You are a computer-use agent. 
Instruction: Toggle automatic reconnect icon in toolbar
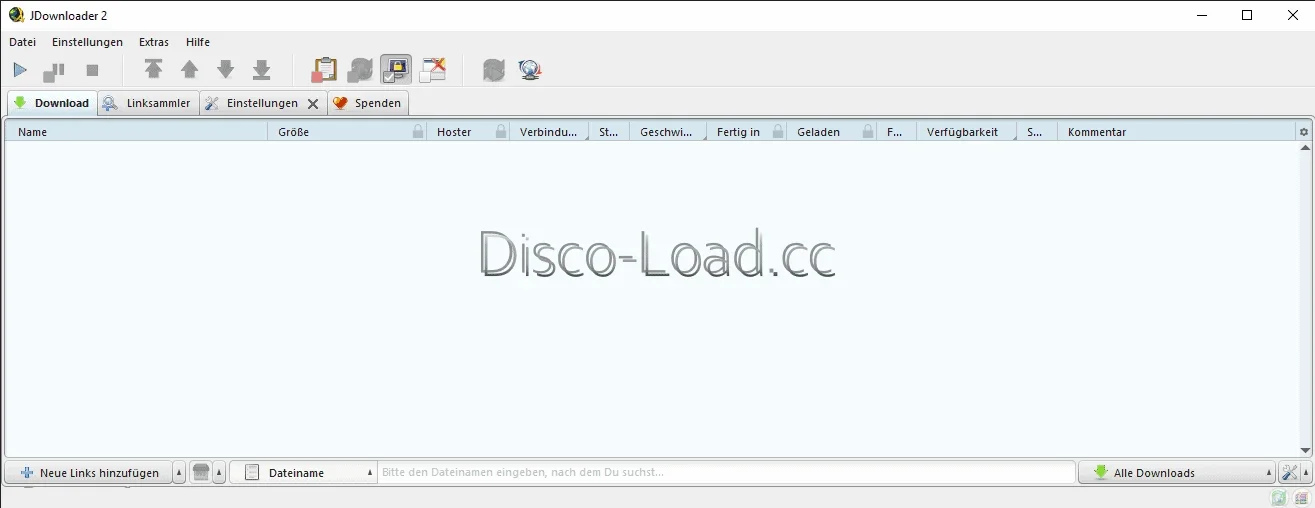[360, 70]
